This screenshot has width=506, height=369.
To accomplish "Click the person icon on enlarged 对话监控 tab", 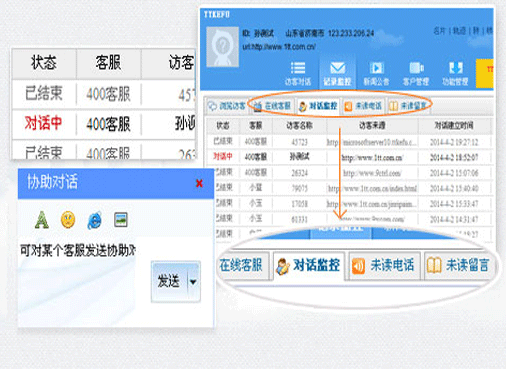I will [283, 267].
